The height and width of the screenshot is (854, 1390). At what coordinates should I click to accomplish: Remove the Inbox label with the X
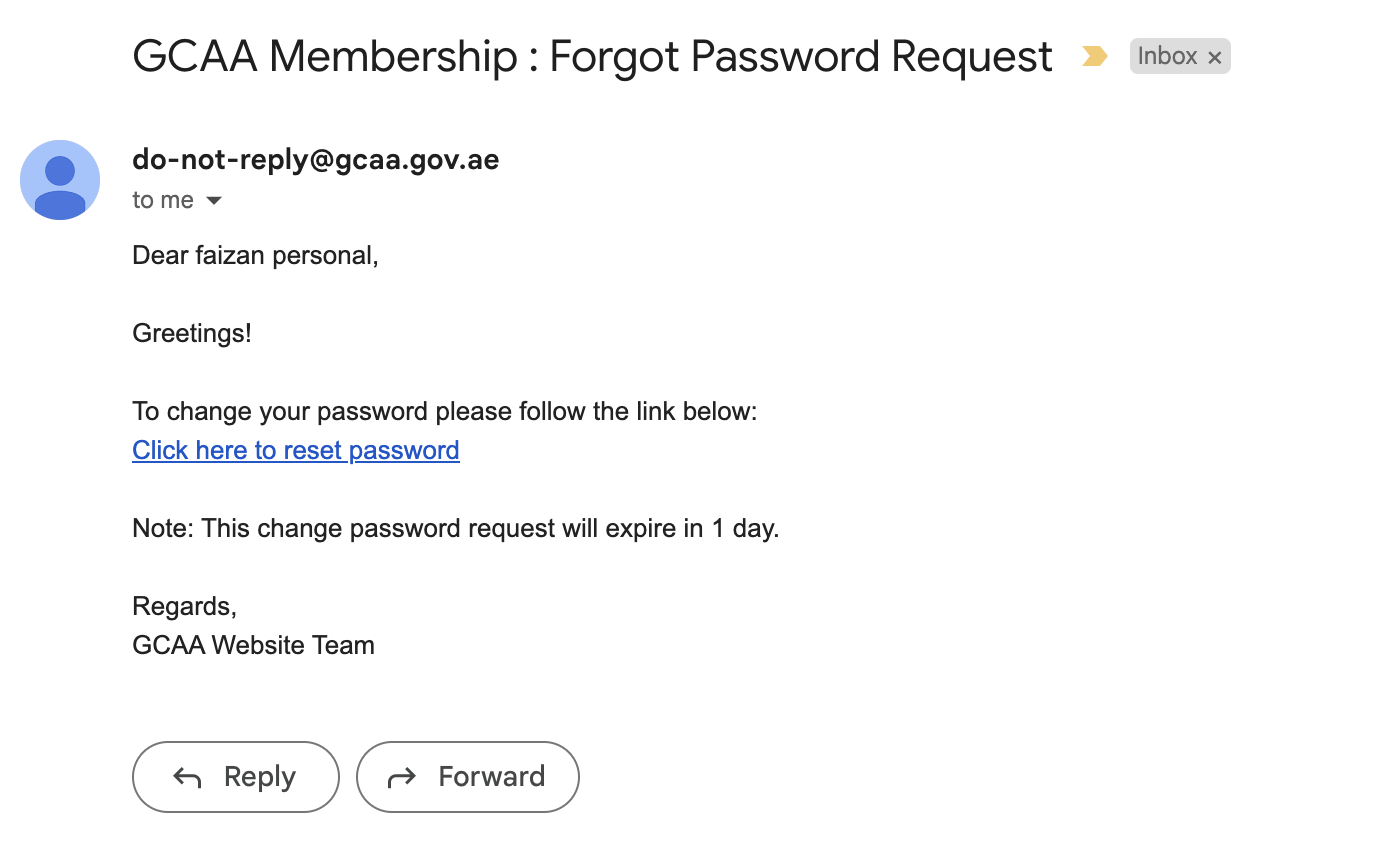coord(1215,58)
